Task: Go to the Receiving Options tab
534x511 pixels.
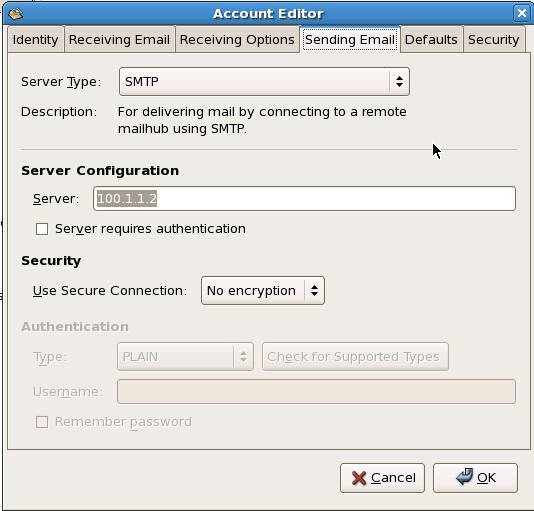Action: (237, 40)
